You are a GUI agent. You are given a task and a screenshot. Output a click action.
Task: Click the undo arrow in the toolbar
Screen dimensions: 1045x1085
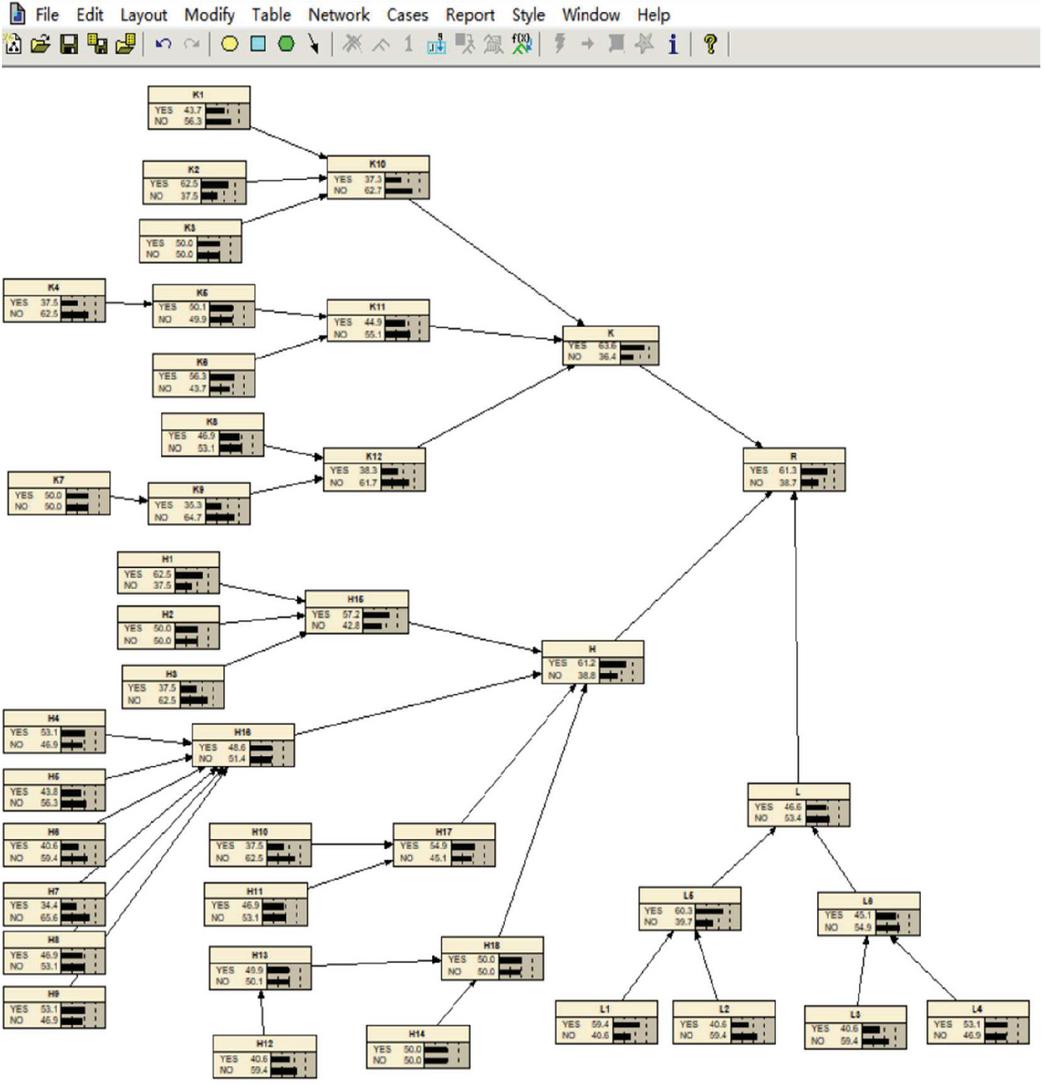pos(164,45)
